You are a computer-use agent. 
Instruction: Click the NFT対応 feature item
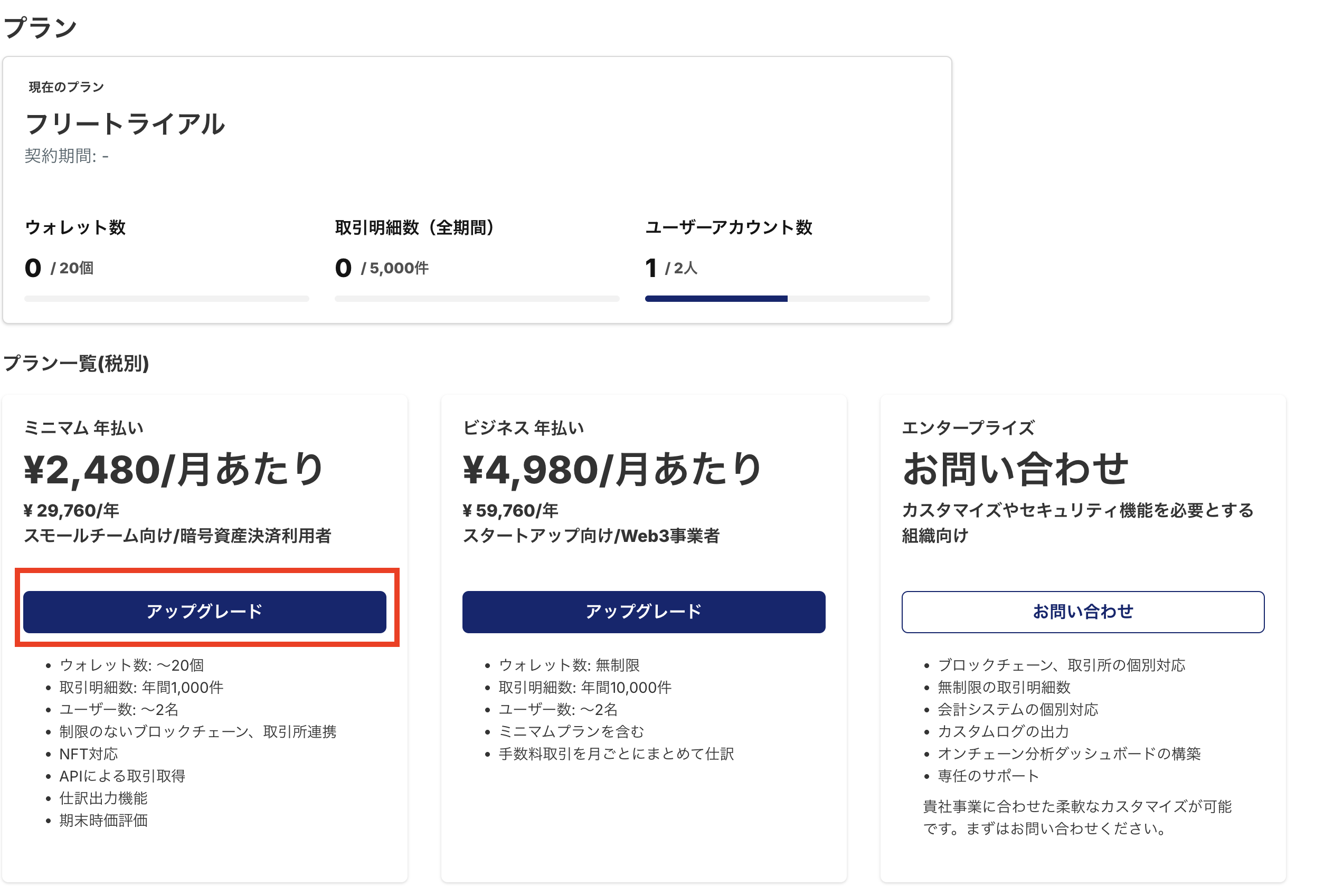88,754
